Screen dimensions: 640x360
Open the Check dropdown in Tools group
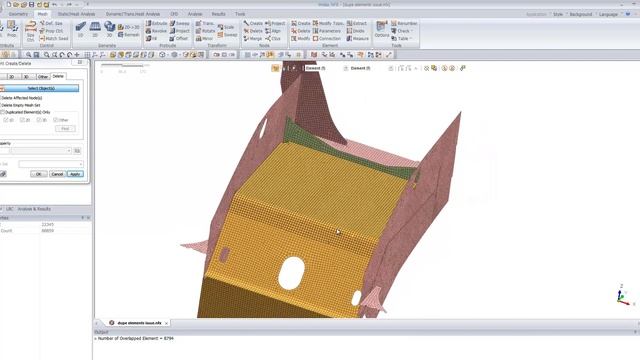(402, 31)
